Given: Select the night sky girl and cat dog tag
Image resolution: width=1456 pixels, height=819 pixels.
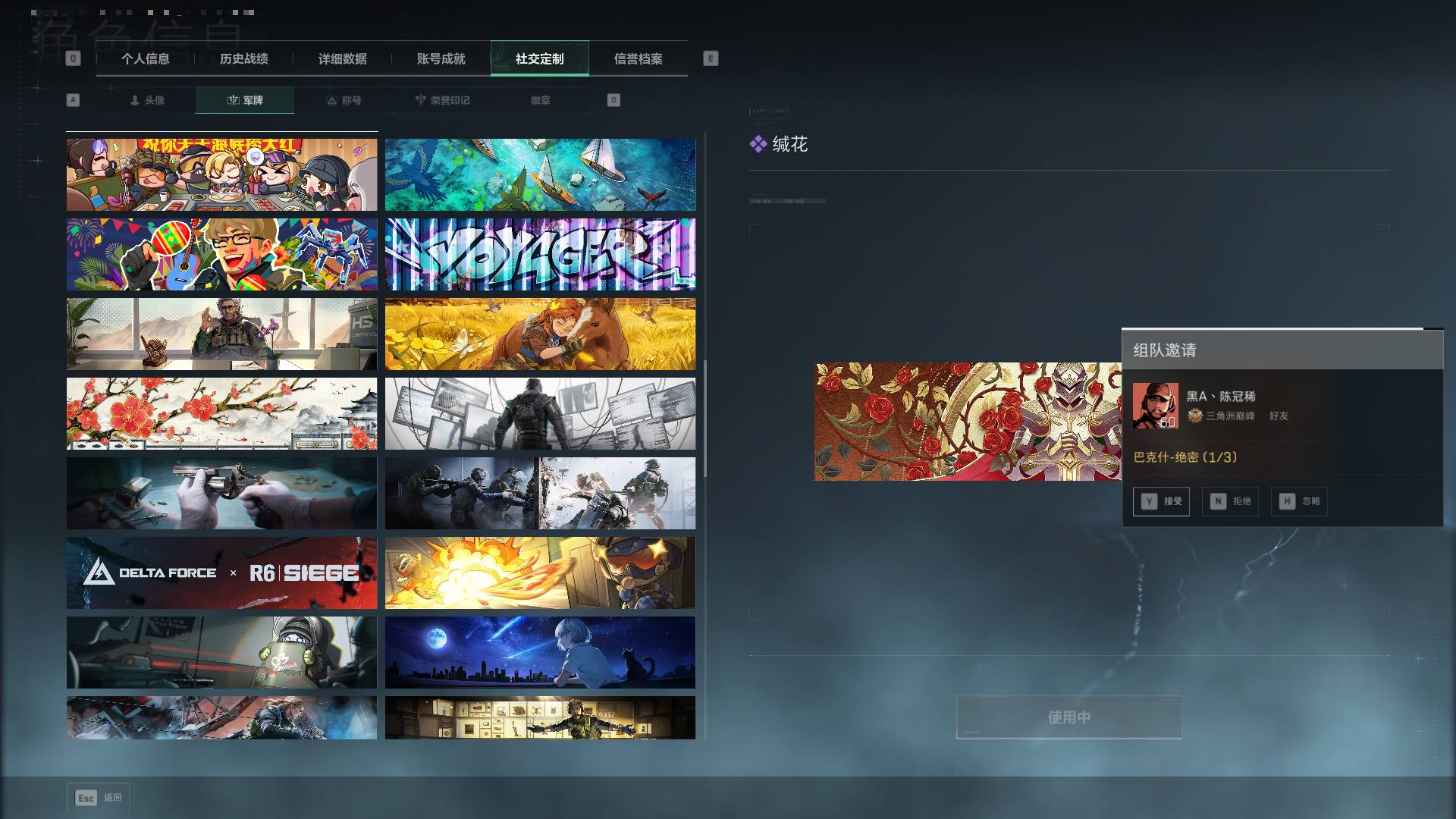Looking at the screenshot, I should pyautogui.click(x=540, y=652).
